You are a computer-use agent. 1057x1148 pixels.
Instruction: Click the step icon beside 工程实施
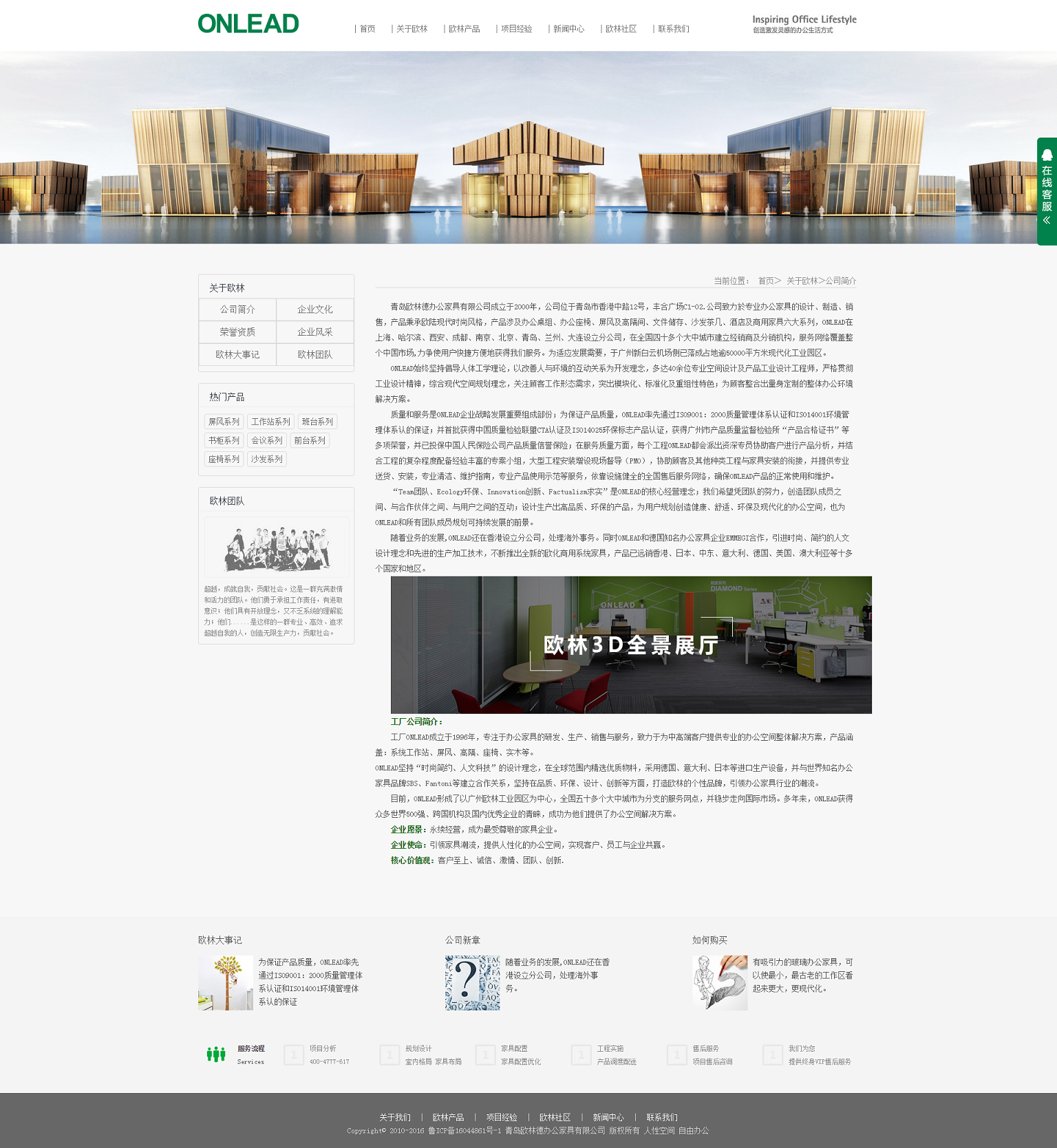581,1054
